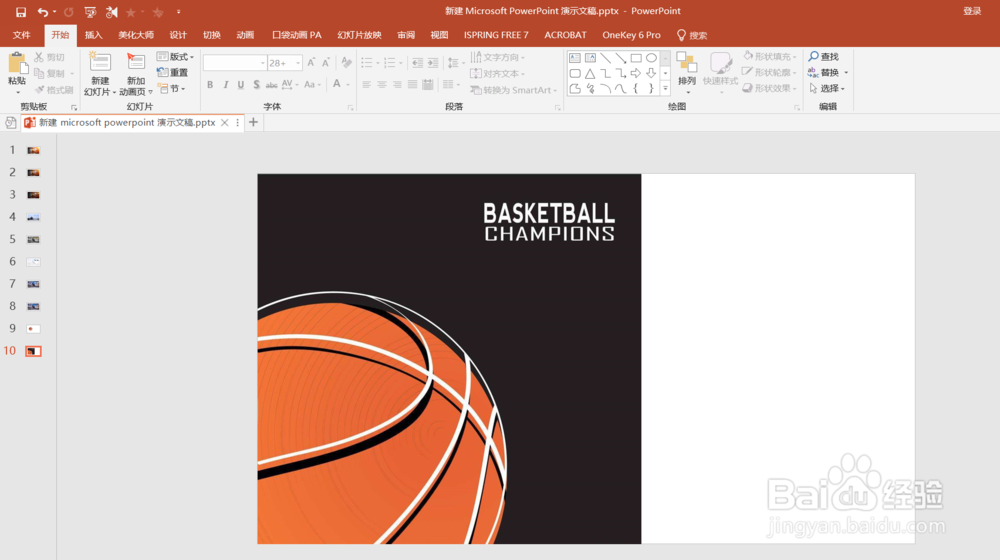Viewport: 1000px width, 560px height.
Task: Align text right in paragraph group
Action: point(397,84)
